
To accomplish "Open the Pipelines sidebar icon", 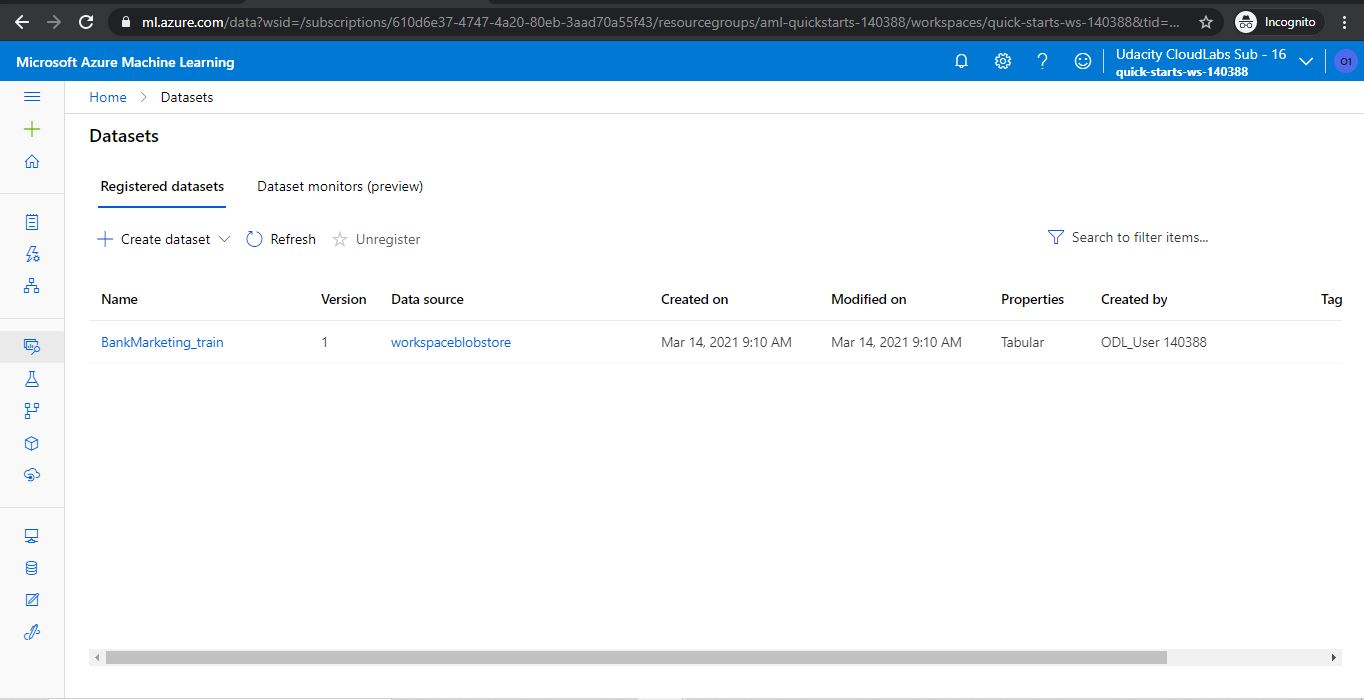I will (31, 410).
